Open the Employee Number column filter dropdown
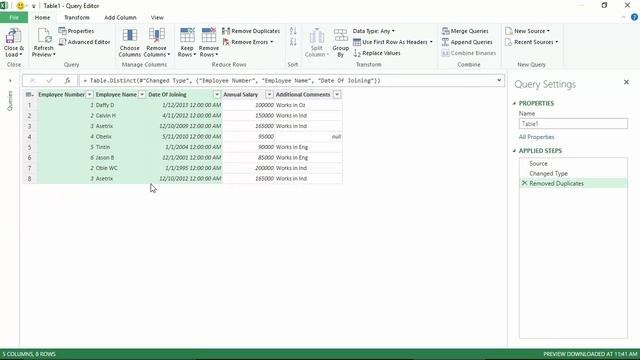The width and height of the screenshot is (640, 360). tap(89, 95)
